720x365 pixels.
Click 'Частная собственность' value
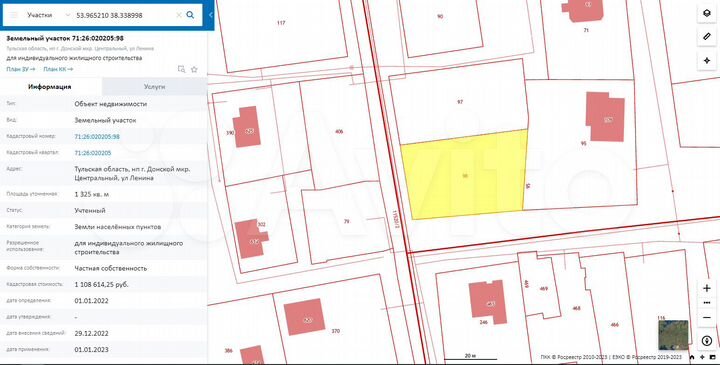coord(111,268)
